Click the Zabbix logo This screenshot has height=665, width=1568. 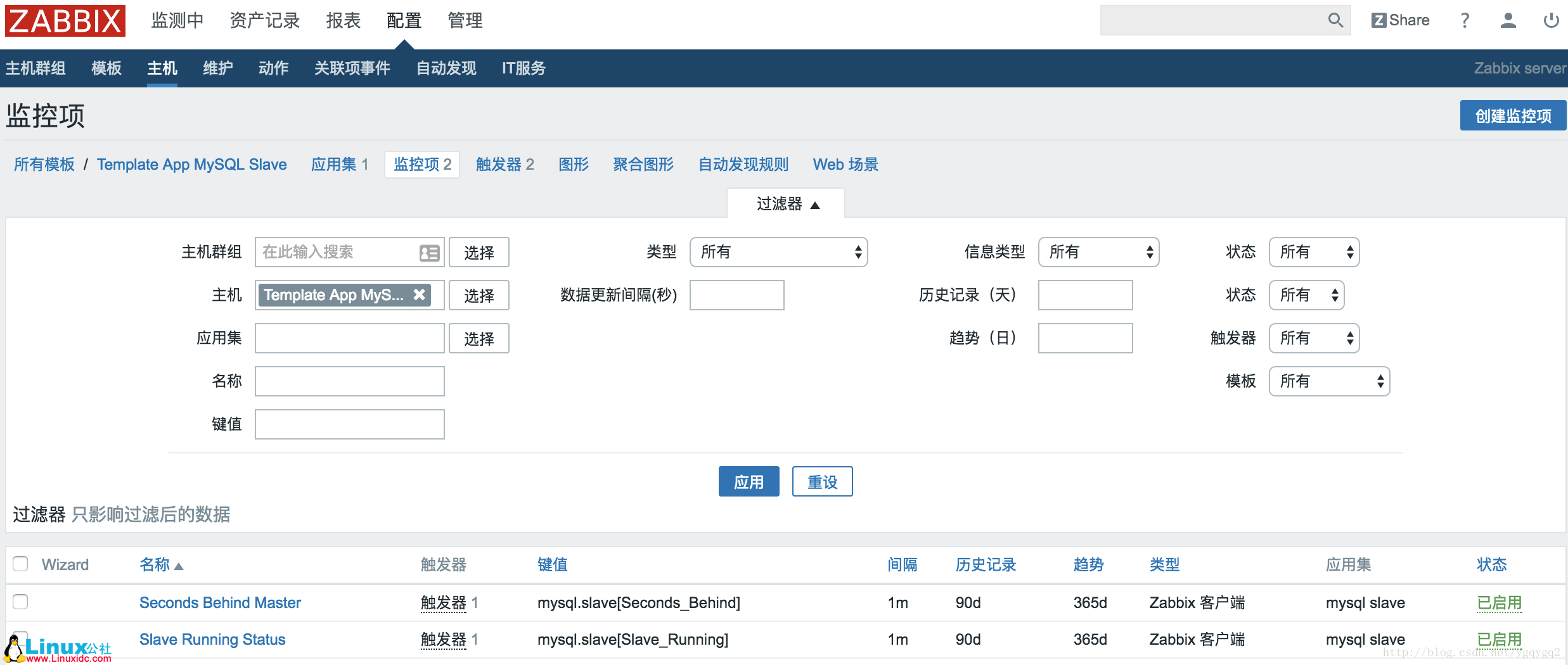[x=65, y=21]
